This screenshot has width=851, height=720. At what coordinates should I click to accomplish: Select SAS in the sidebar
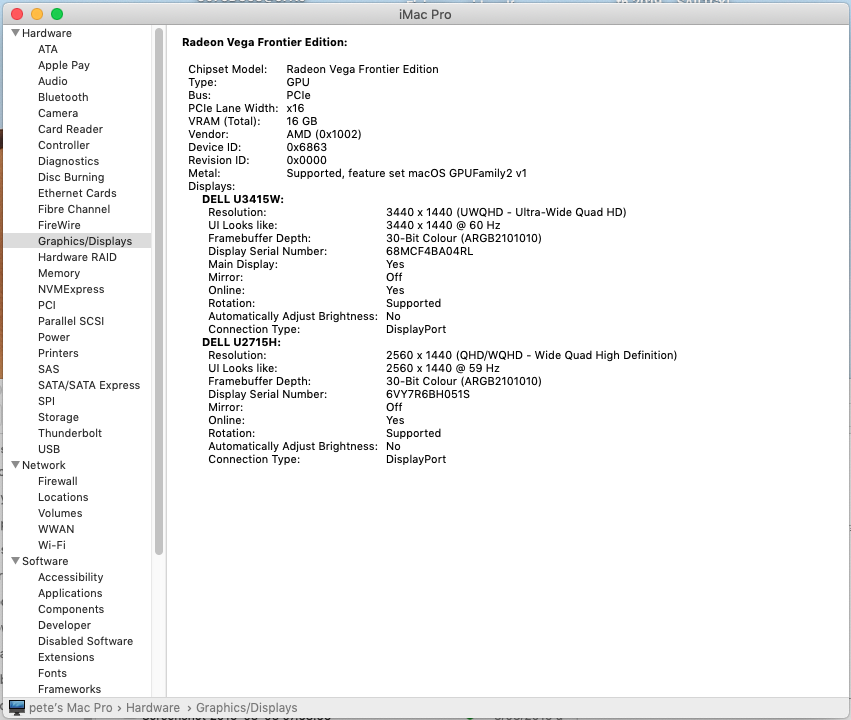click(48, 369)
